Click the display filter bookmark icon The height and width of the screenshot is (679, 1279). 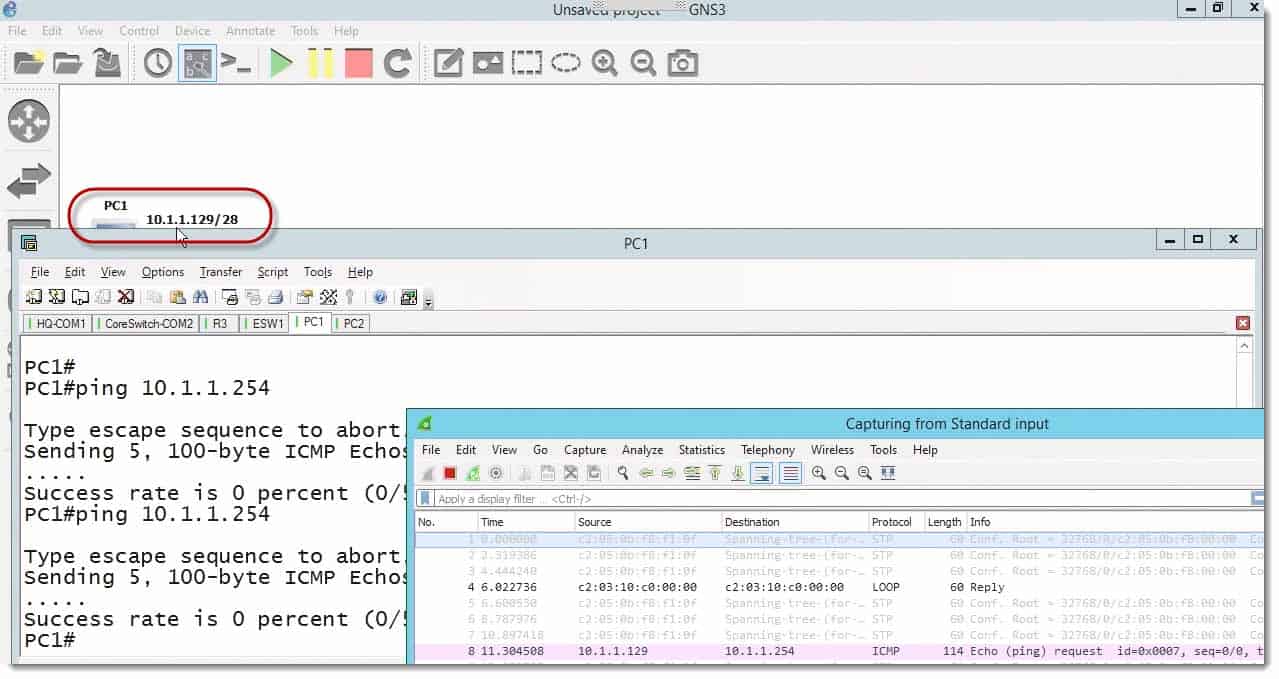(426, 499)
